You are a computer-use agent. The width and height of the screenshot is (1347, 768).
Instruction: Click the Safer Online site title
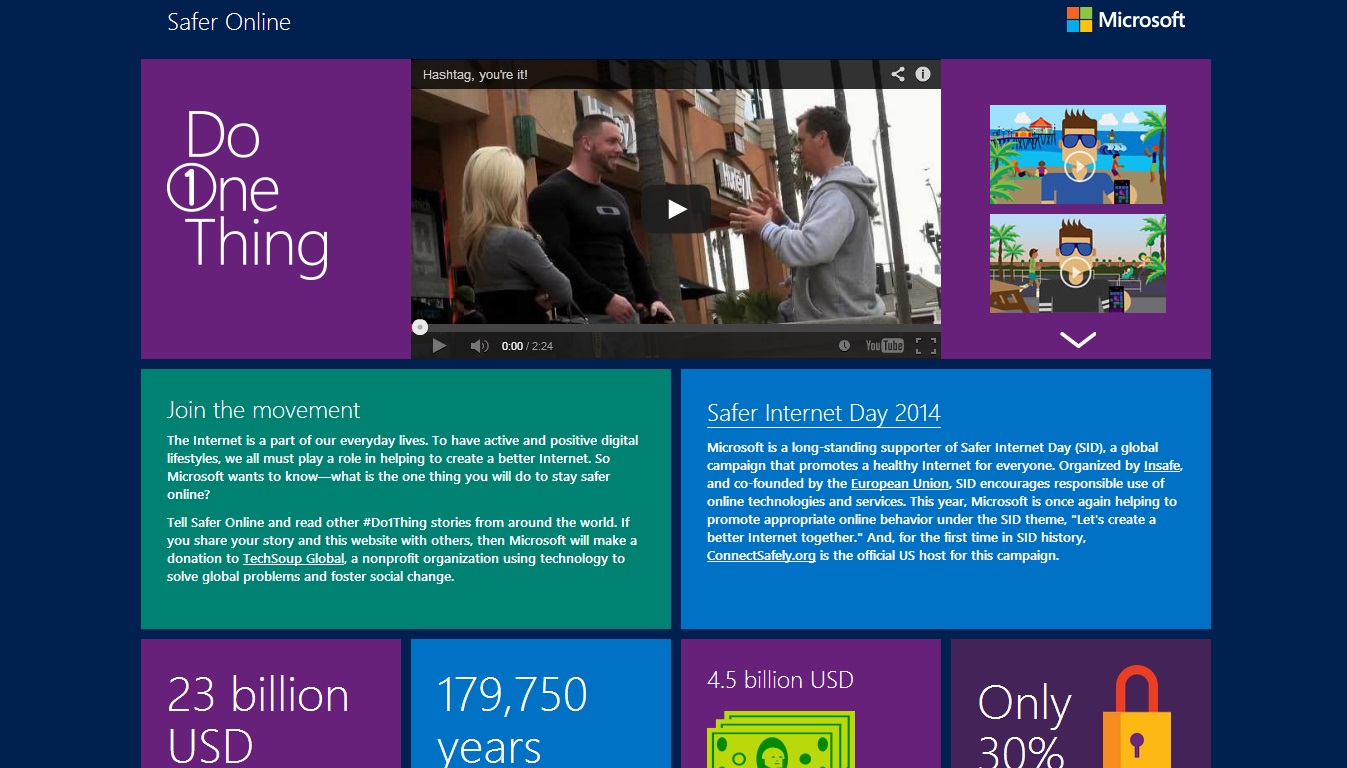click(229, 21)
